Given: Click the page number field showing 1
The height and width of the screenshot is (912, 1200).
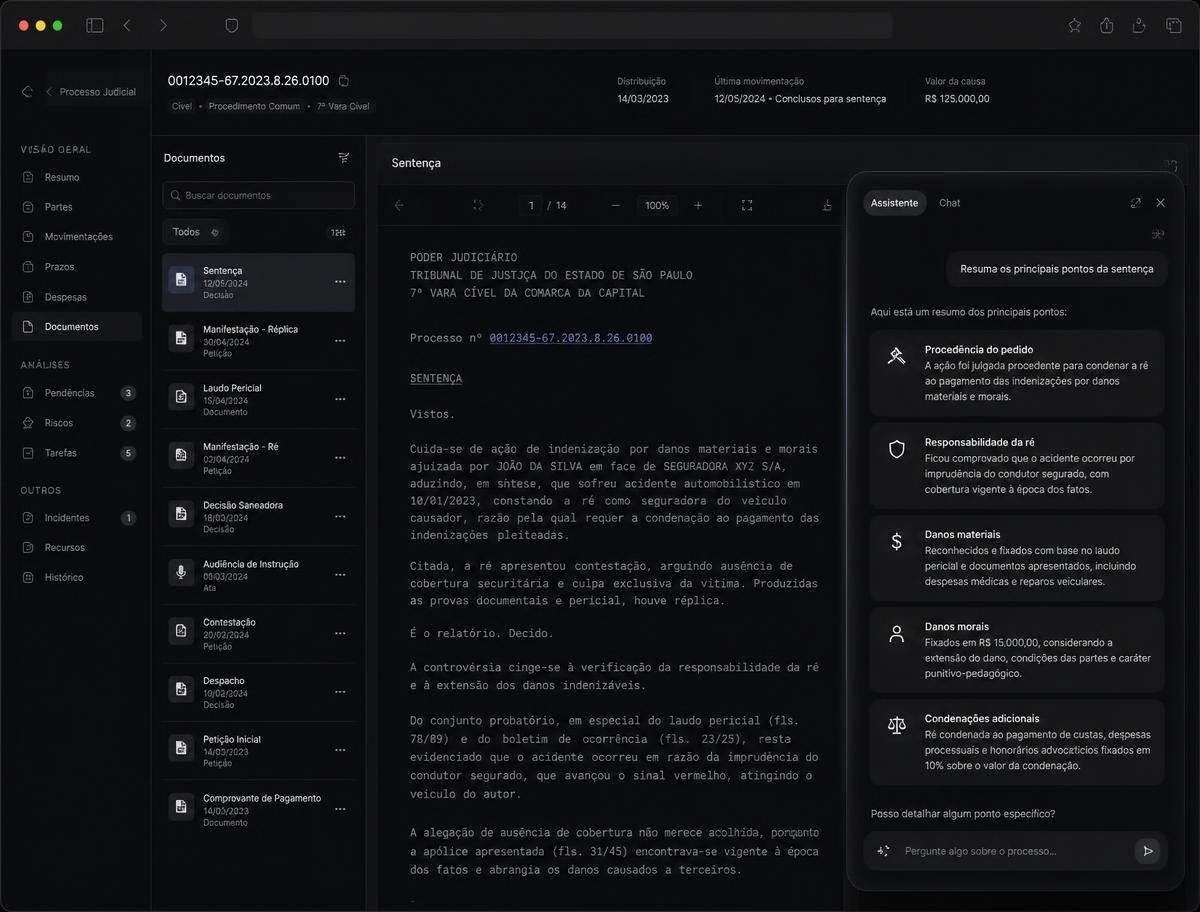Looking at the screenshot, I should (x=531, y=205).
